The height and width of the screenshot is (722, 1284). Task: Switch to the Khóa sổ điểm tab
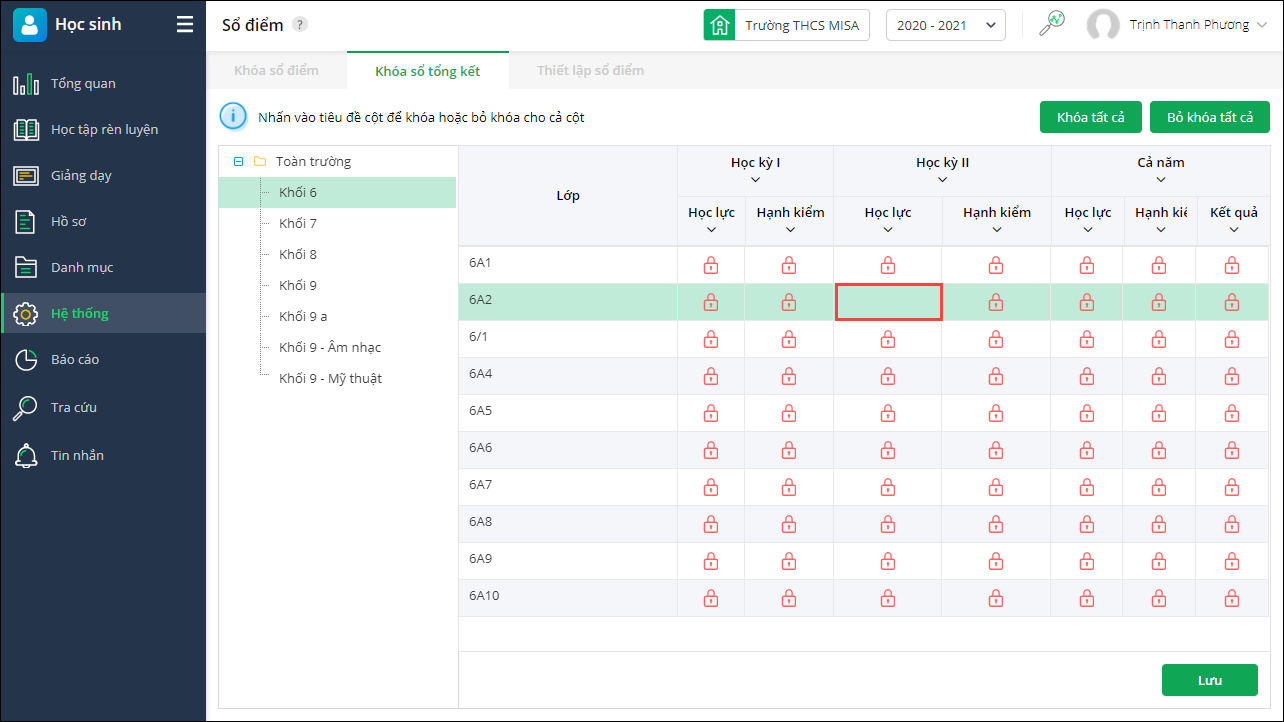click(276, 71)
